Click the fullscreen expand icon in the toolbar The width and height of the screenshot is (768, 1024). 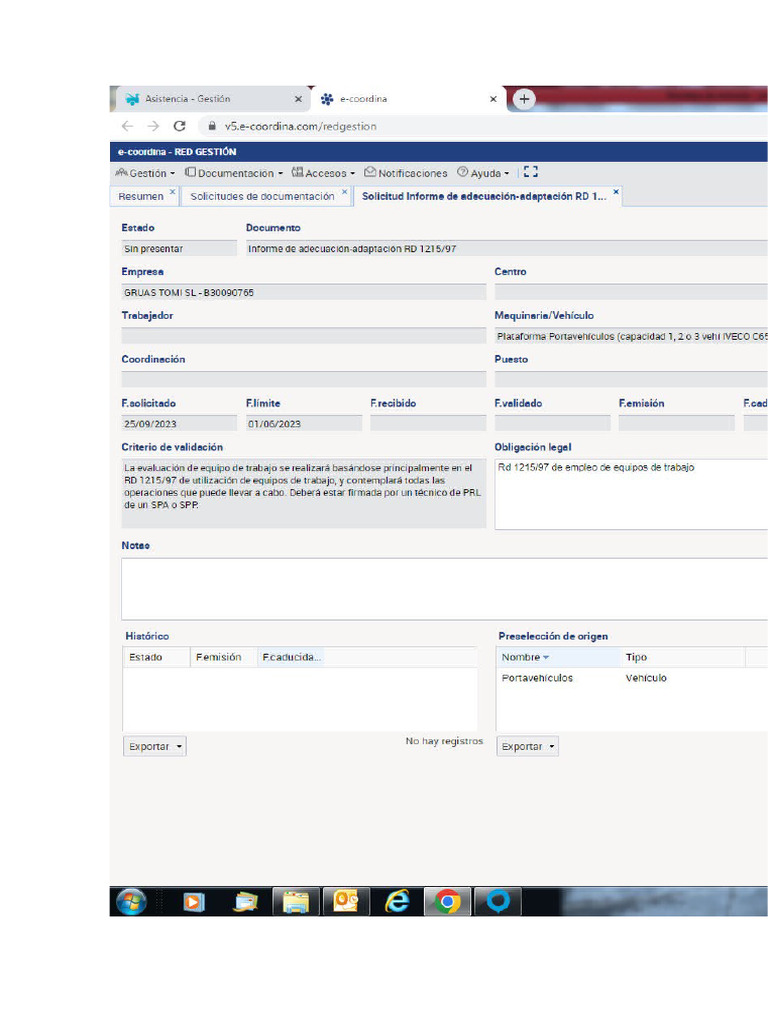[531, 173]
